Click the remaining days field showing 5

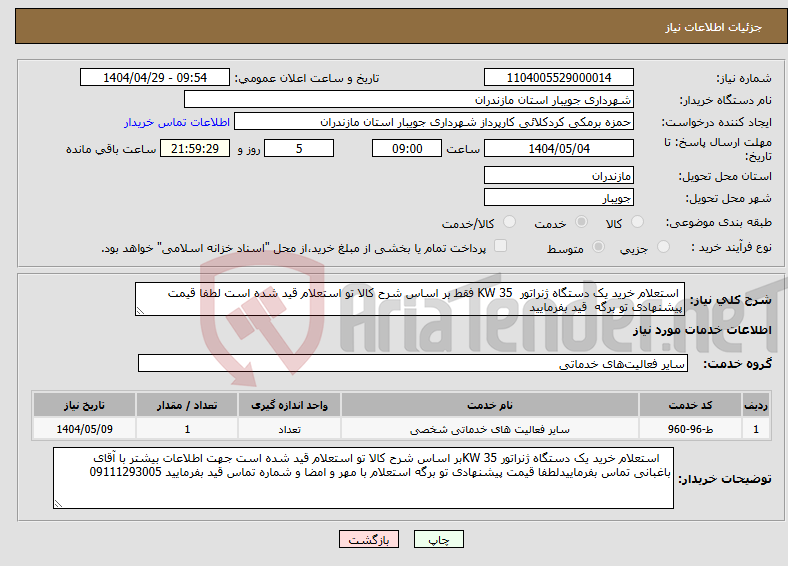(299, 148)
